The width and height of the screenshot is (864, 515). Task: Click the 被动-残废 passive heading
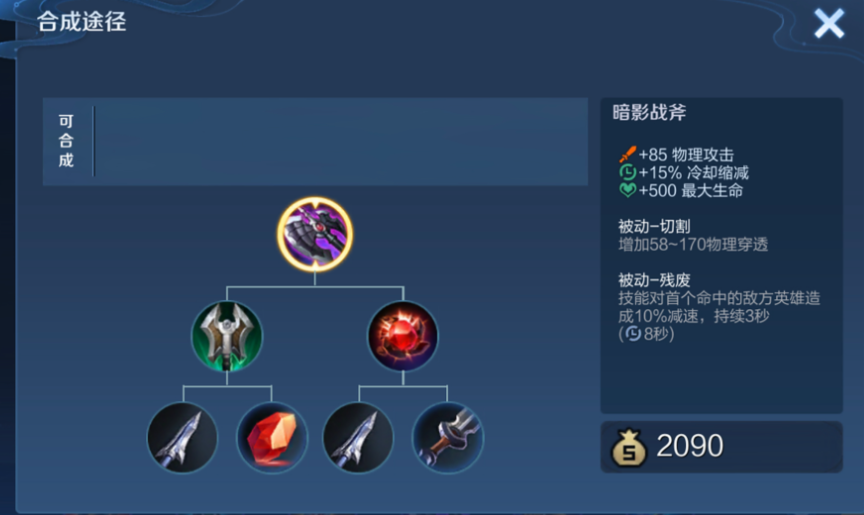[654, 280]
